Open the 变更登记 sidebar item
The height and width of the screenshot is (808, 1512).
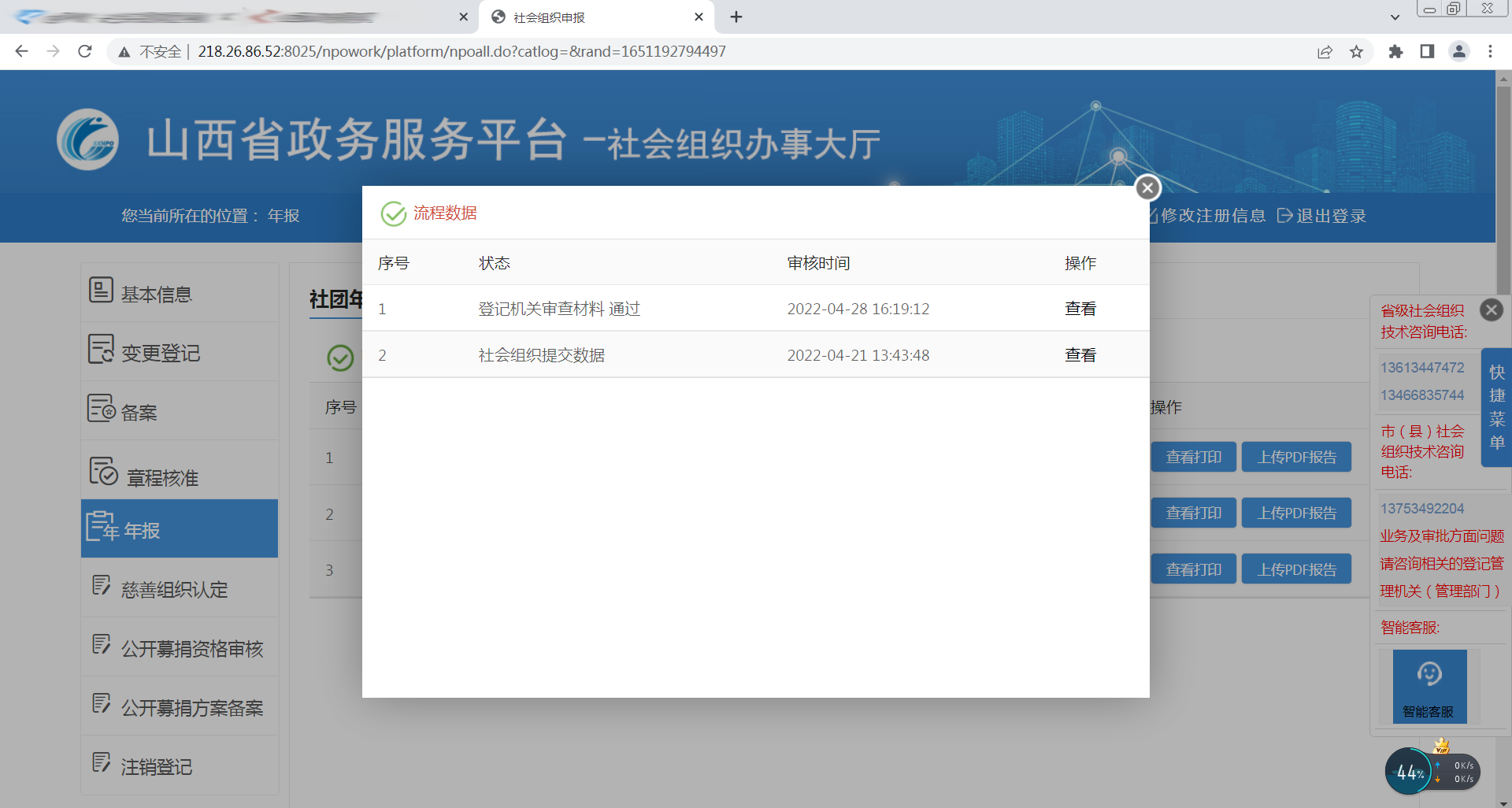[x=160, y=353]
